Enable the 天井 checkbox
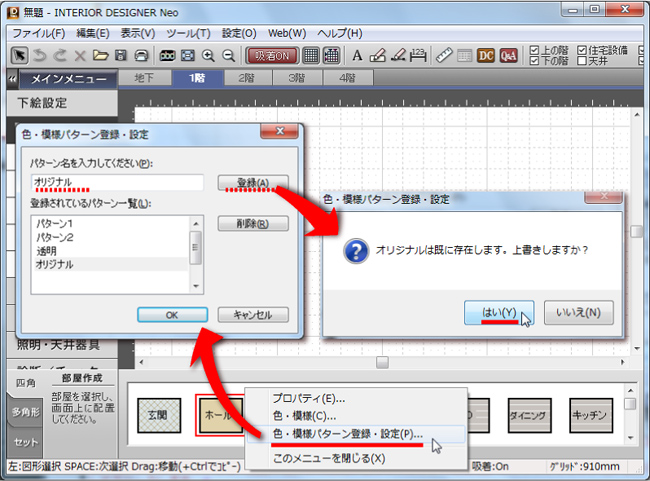Screen dimensions: 650x481 (x=582, y=61)
